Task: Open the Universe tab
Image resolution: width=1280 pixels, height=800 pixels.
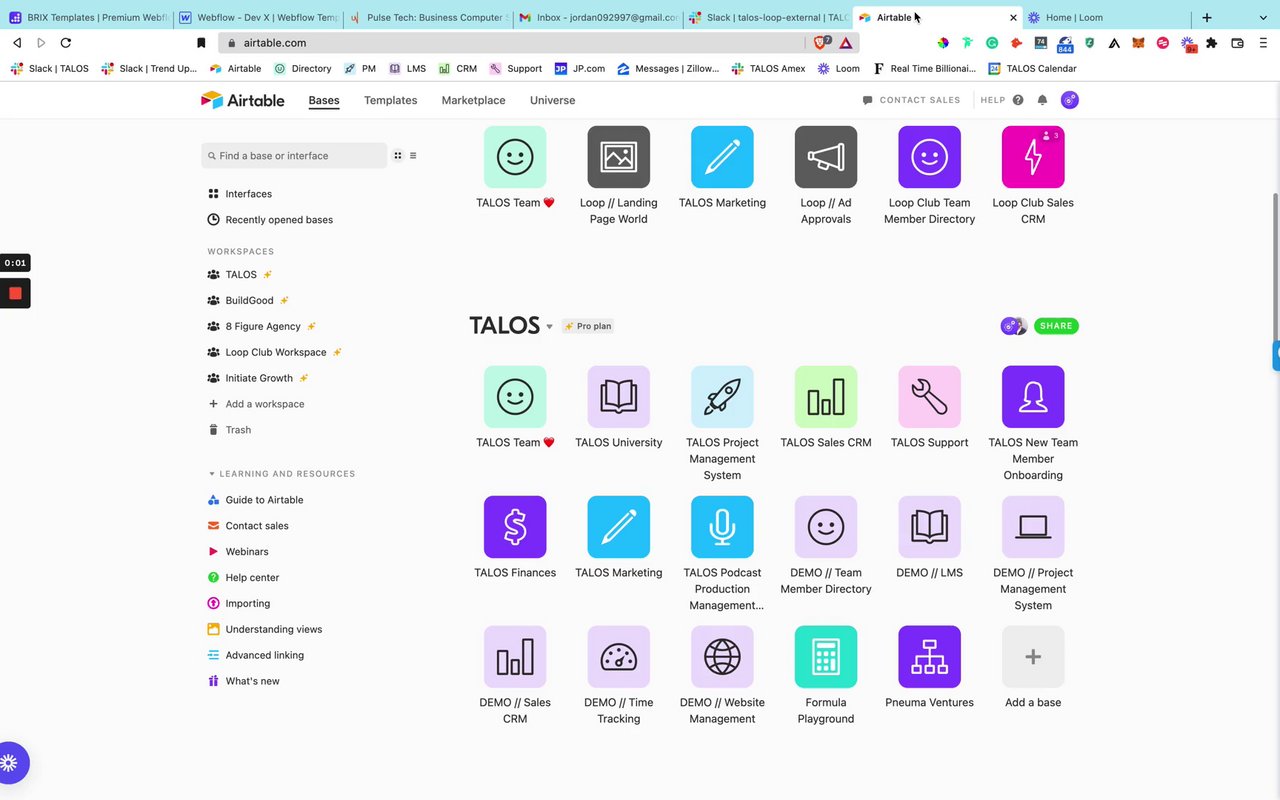Action: tap(553, 100)
